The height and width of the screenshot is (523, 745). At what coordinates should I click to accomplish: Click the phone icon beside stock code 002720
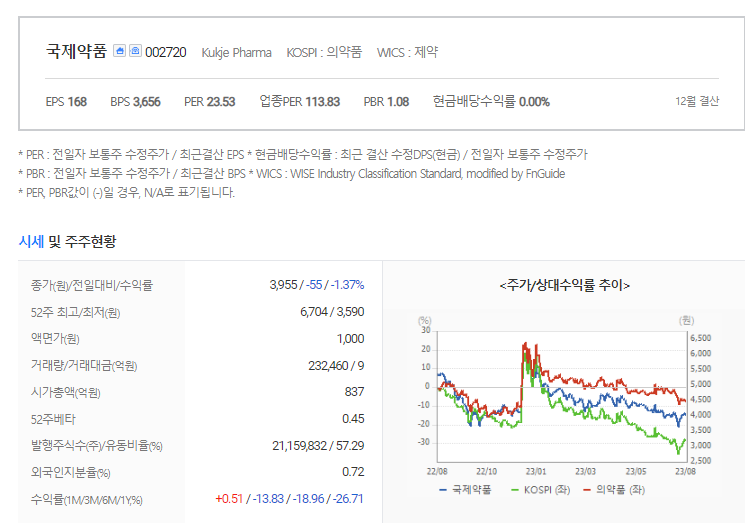[135, 51]
